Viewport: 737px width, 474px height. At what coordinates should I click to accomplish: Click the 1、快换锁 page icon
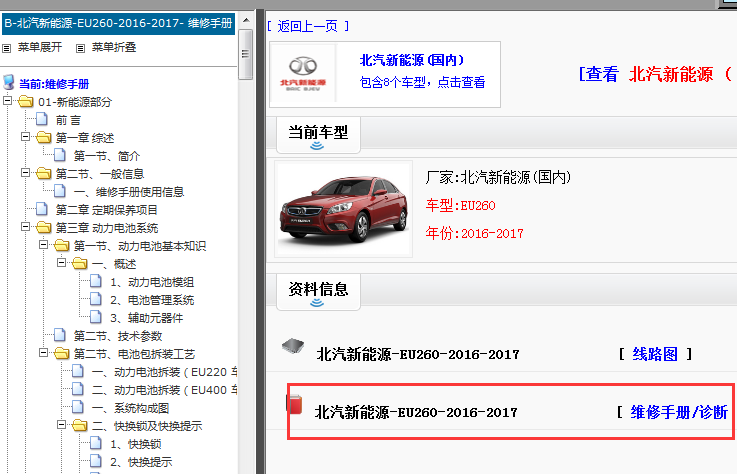pos(96,443)
